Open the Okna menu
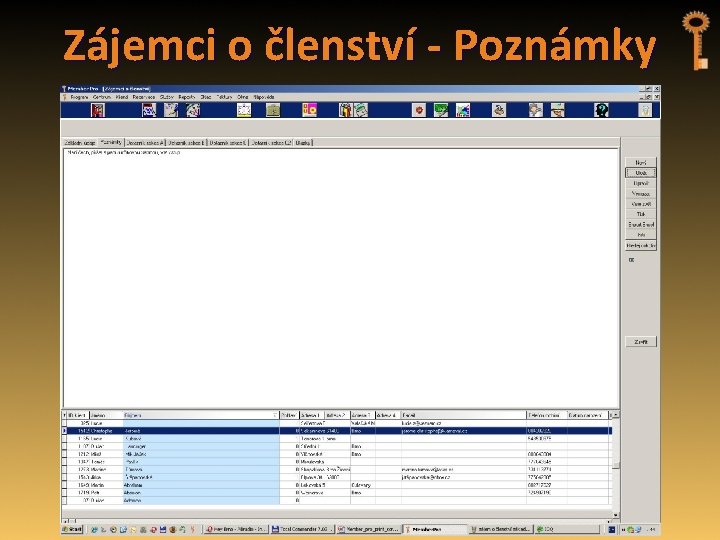This screenshot has height=540, width=720. point(242,97)
